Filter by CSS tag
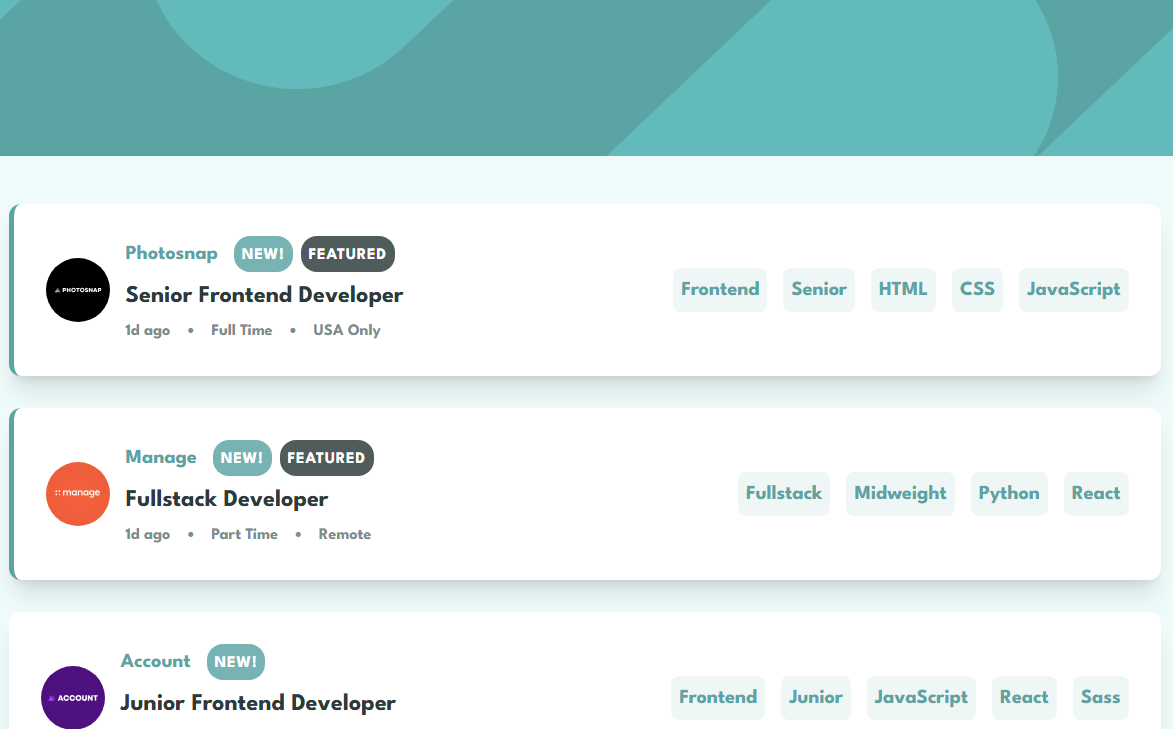Image resolution: width=1173 pixels, height=729 pixels. (977, 290)
